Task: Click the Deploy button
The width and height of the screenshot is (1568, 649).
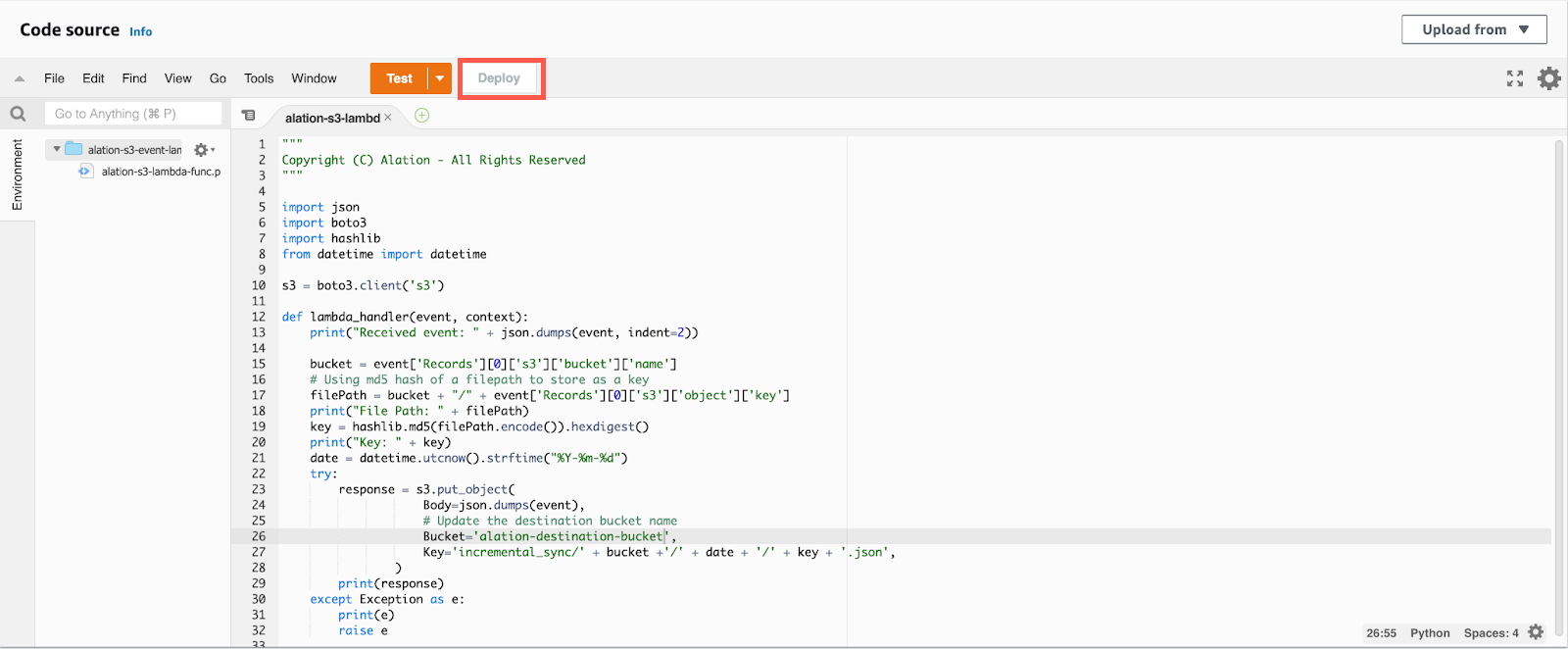Action: (x=500, y=78)
